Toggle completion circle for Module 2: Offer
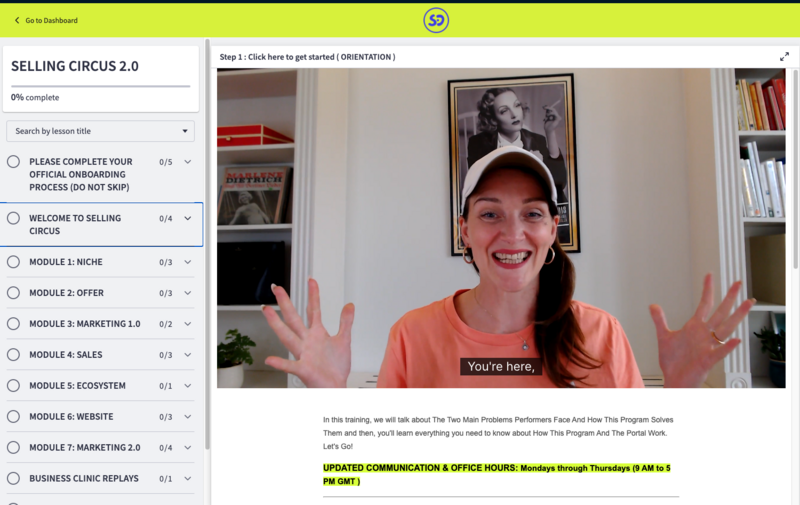Image resolution: width=800 pixels, height=505 pixels. pos(13,293)
